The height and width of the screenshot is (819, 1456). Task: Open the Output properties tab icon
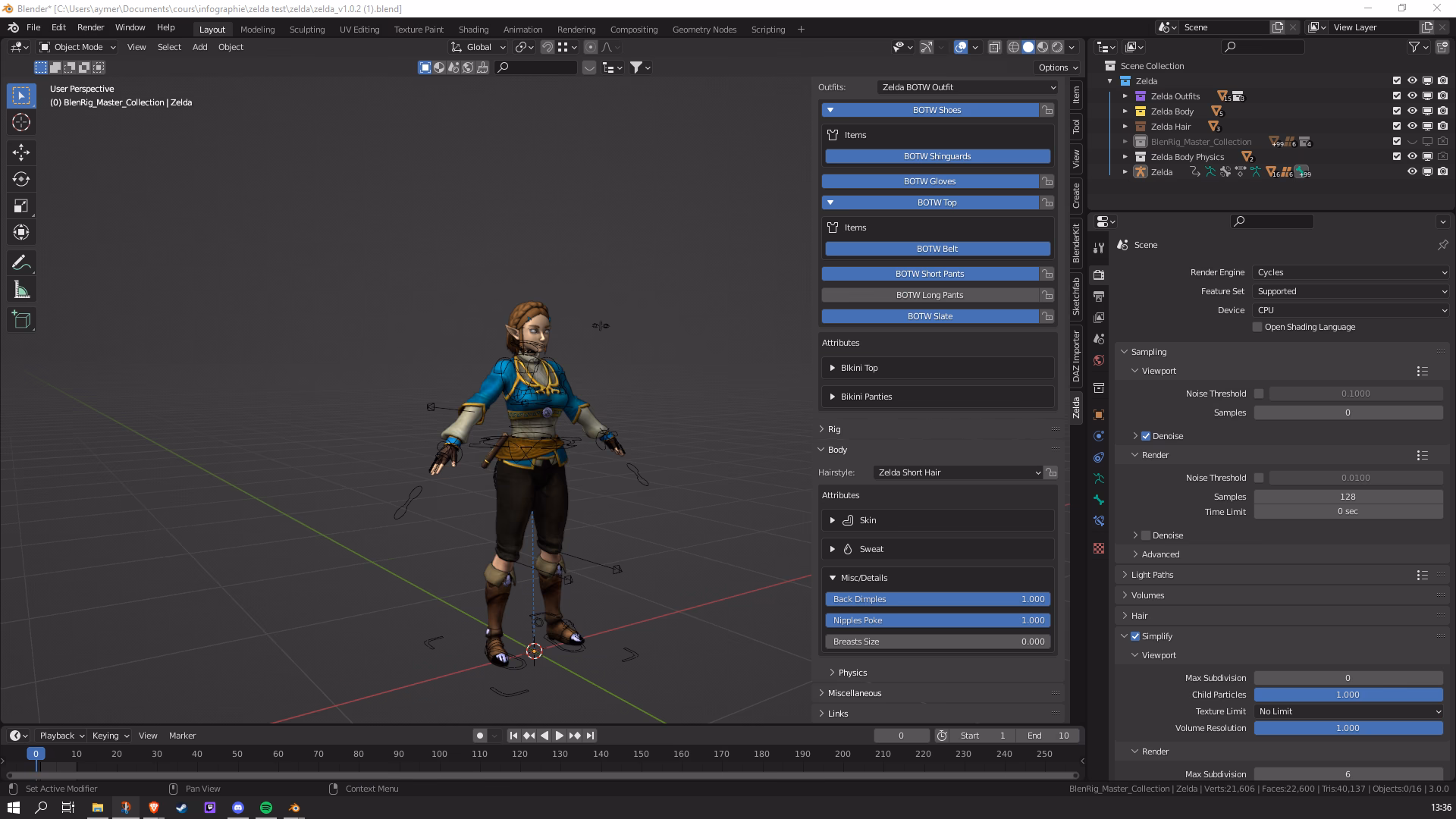[x=1099, y=296]
